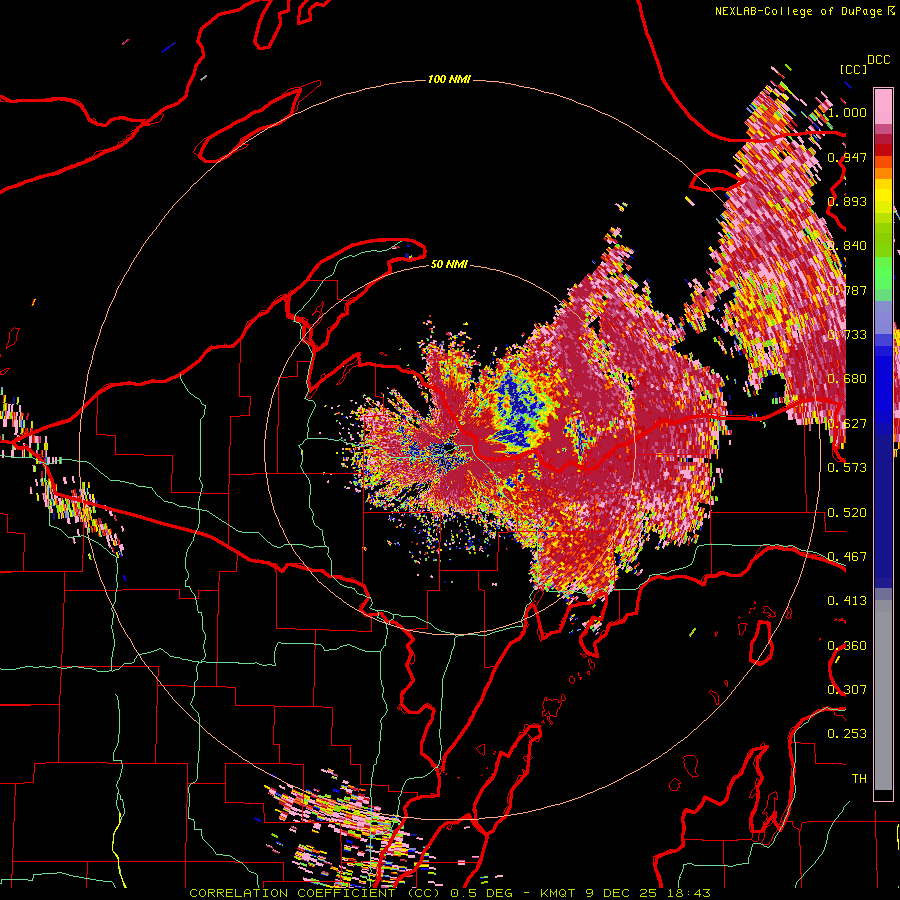
Task: Click the 0.680 legend value
Action: (x=847, y=379)
